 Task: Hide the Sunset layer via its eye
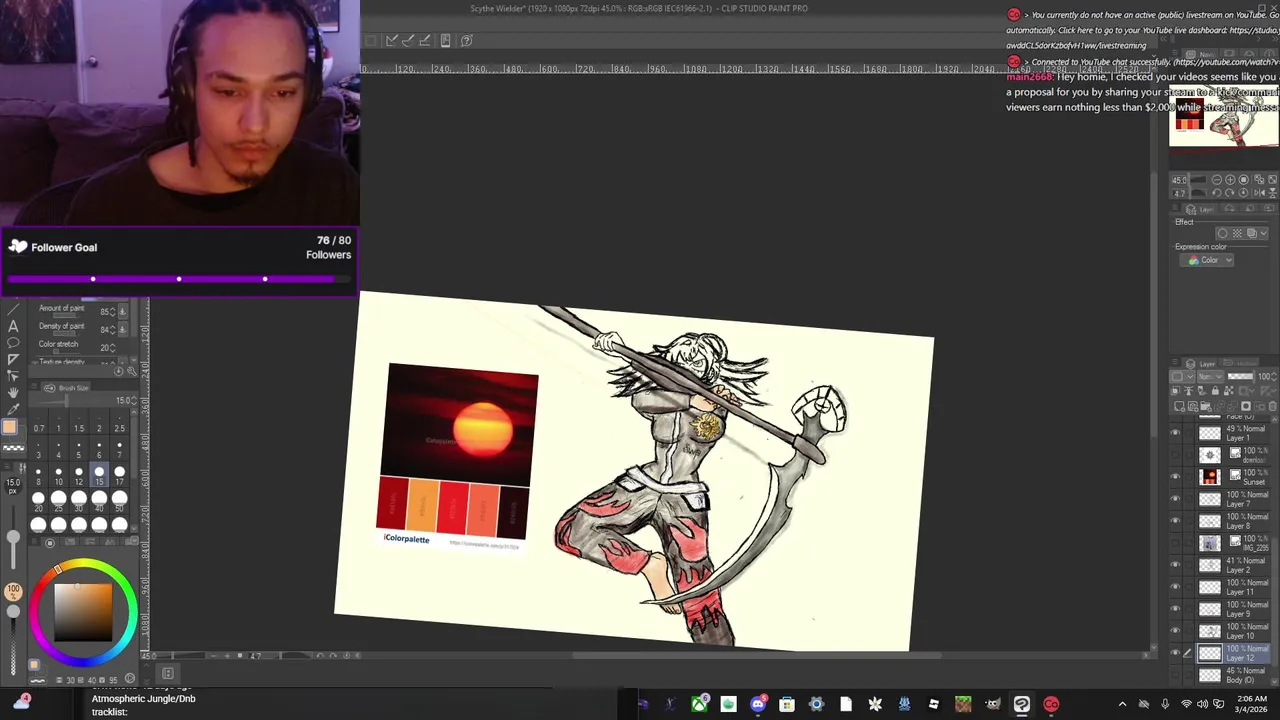pos(1175,477)
